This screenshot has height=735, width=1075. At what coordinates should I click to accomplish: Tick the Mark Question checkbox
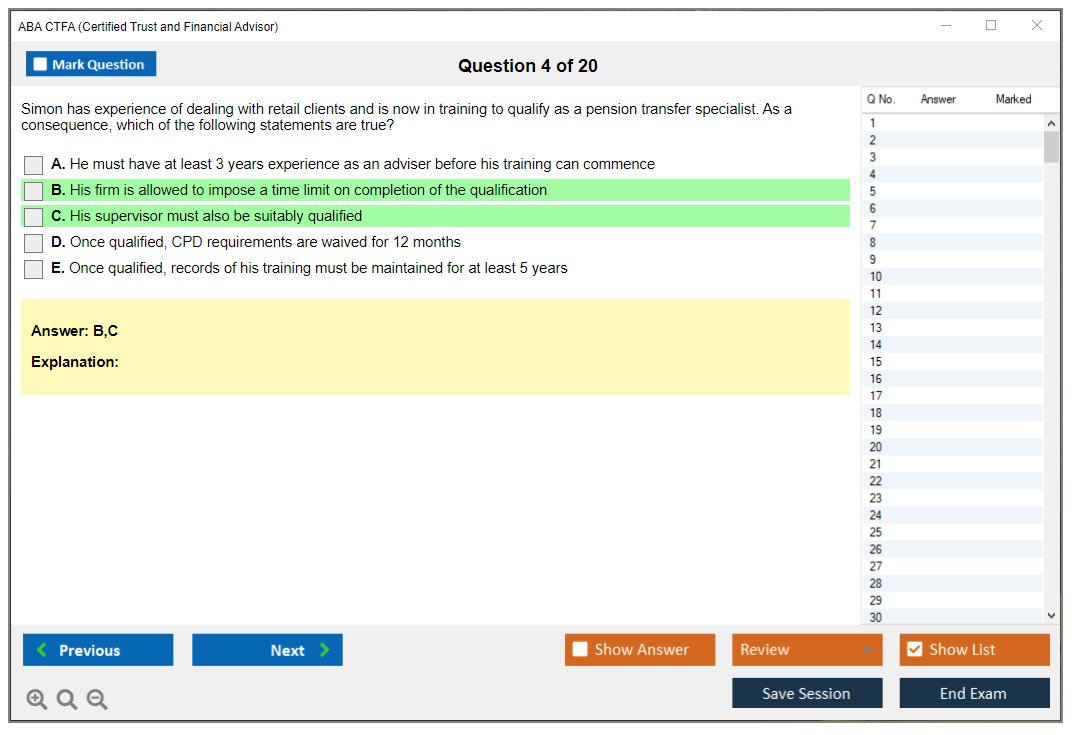[x=41, y=65]
